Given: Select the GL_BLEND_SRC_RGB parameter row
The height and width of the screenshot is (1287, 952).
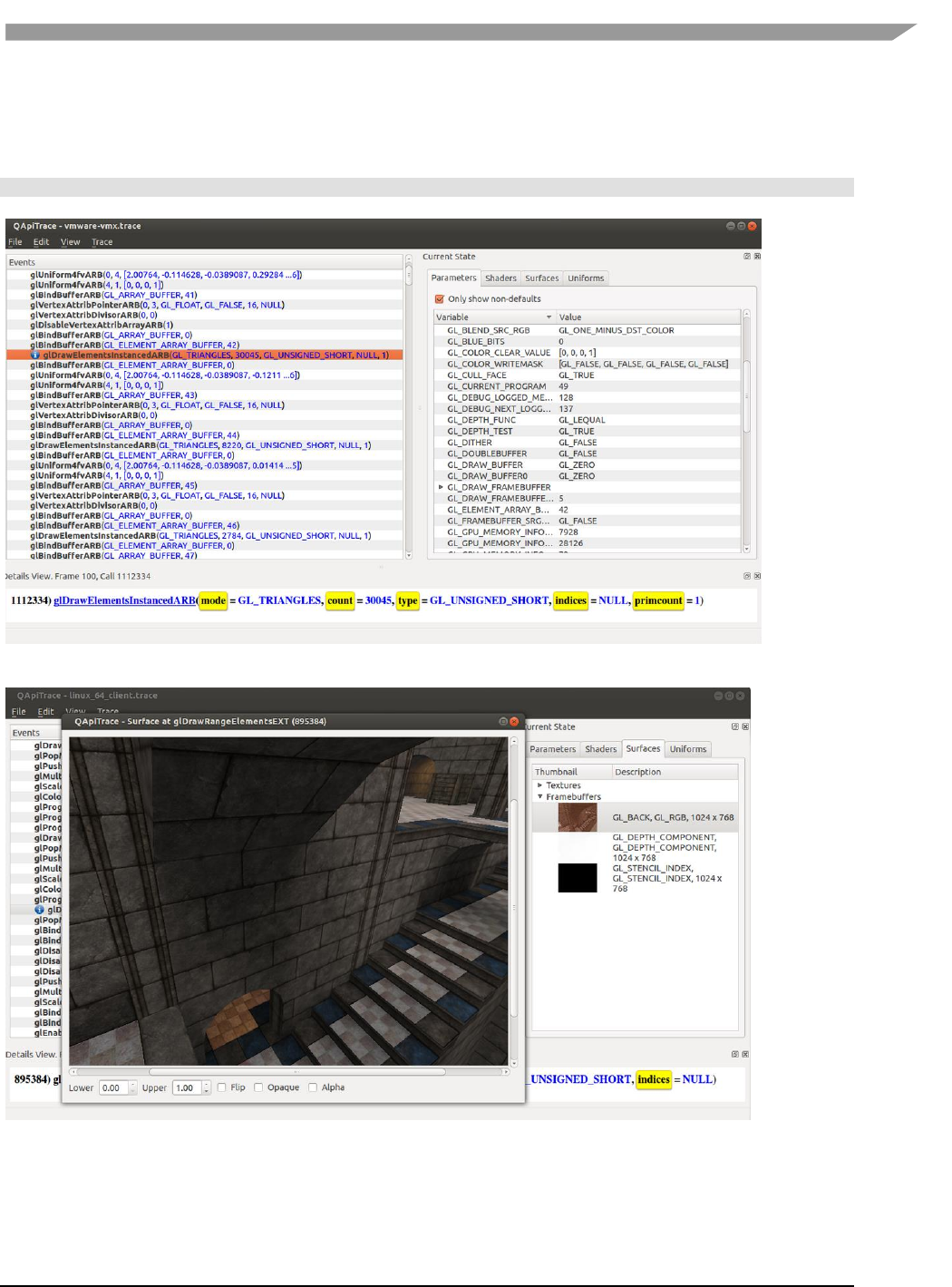Looking at the screenshot, I should pos(588,330).
